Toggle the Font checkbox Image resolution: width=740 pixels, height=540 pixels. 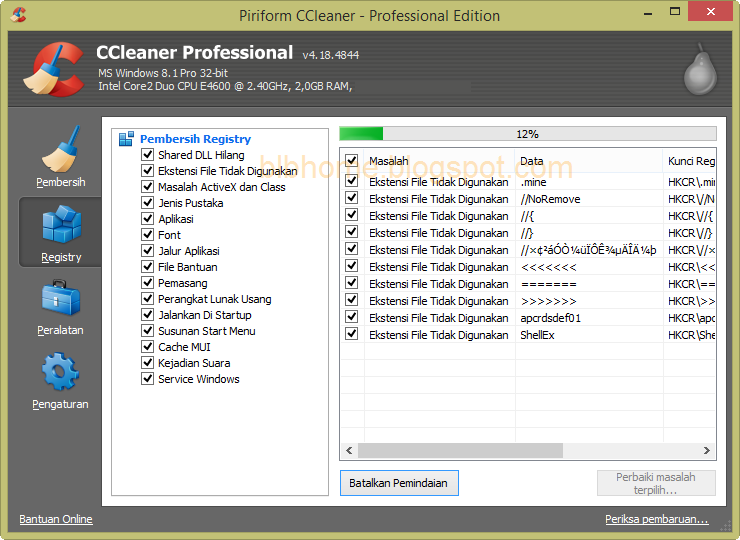pos(148,235)
